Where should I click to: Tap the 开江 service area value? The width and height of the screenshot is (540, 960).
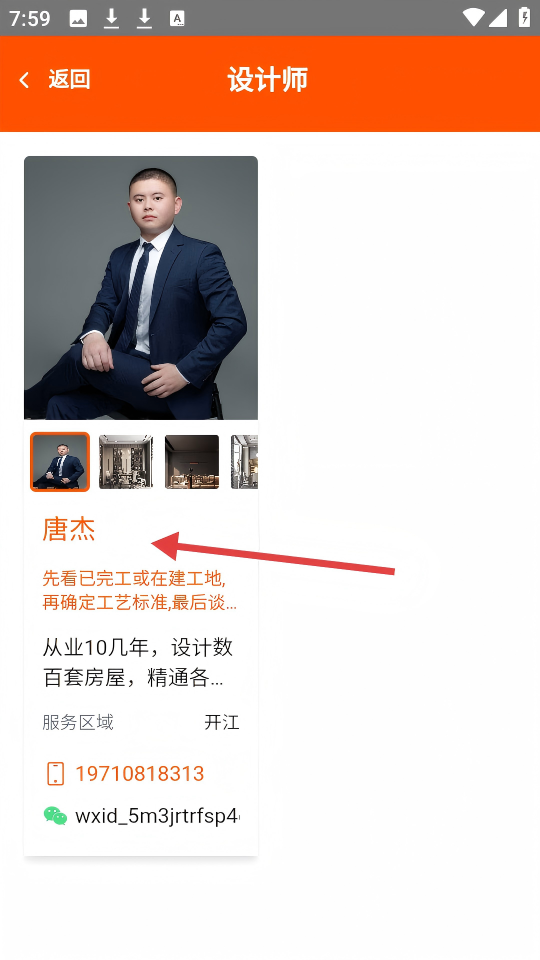222,722
